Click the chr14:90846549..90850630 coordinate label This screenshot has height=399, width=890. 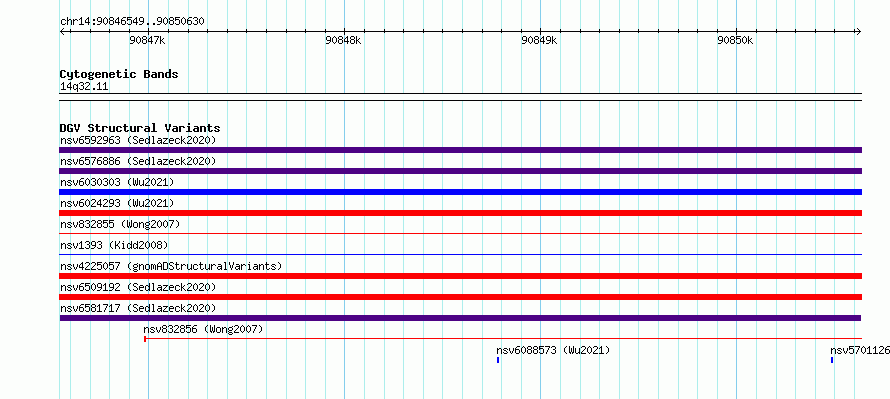pyautogui.click(x=132, y=22)
